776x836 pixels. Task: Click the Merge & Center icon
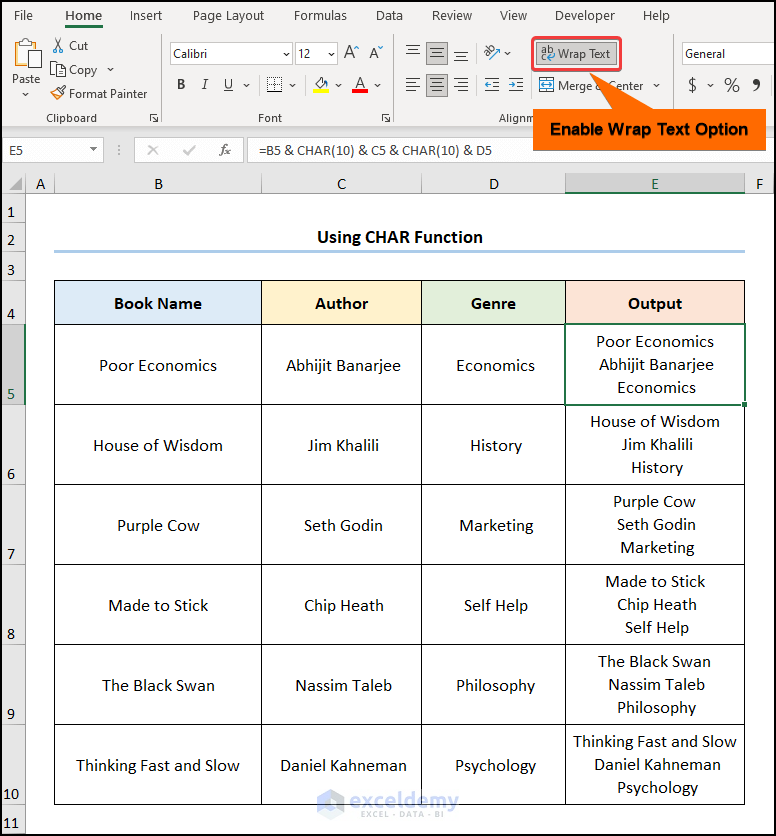click(546, 85)
